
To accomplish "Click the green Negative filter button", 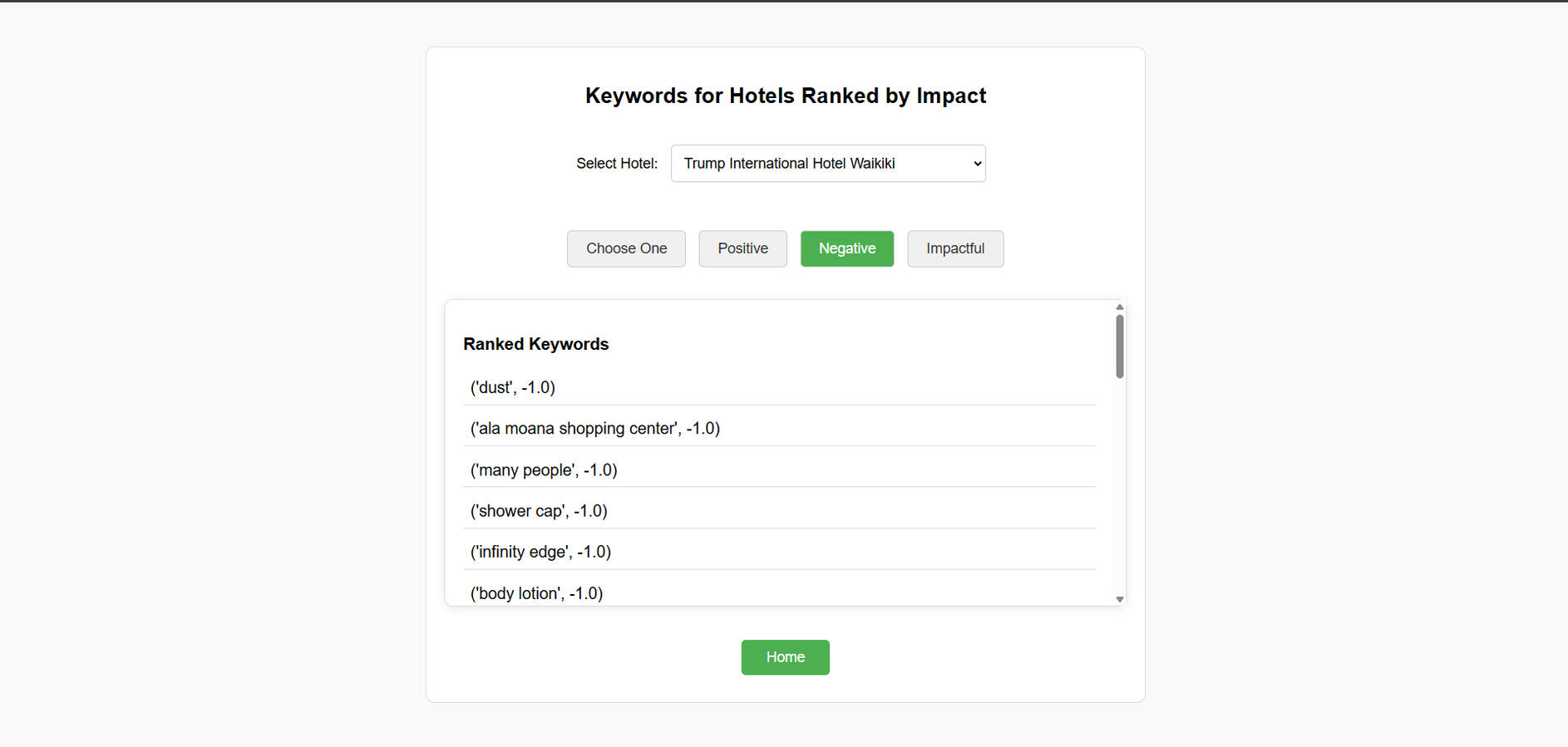I will pos(846,248).
